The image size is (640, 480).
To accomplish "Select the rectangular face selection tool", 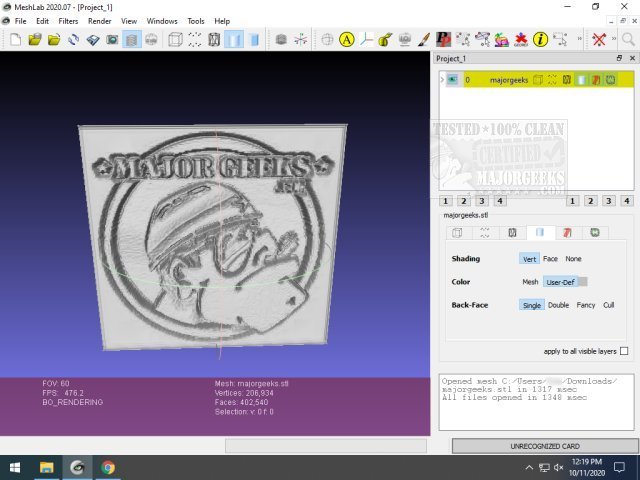I will click(x=560, y=40).
